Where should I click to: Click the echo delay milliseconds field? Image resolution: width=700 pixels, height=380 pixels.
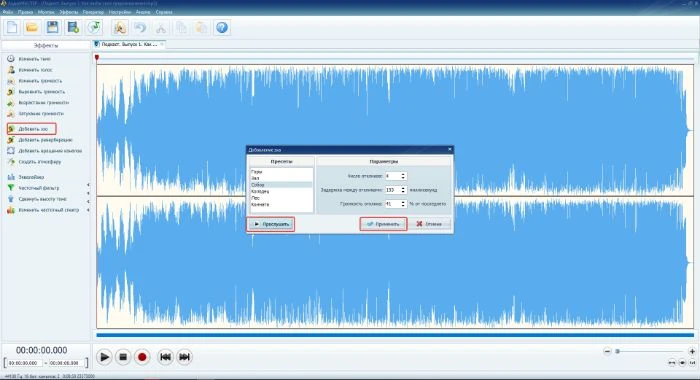point(392,190)
